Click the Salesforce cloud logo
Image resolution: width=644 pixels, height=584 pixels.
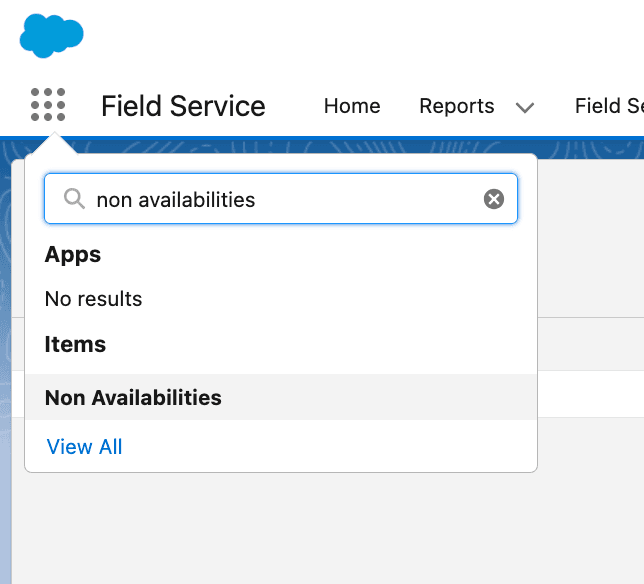[52, 36]
